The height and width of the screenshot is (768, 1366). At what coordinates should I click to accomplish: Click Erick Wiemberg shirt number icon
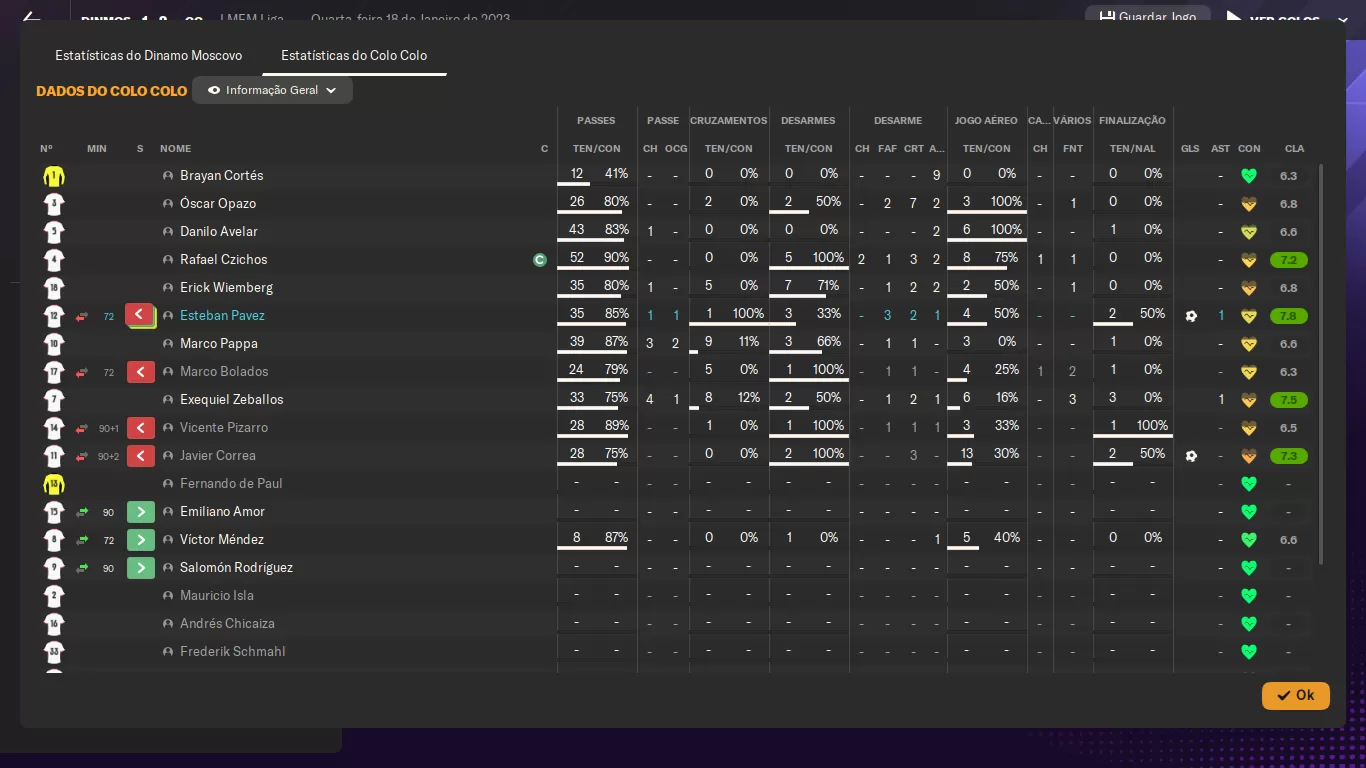click(x=54, y=288)
